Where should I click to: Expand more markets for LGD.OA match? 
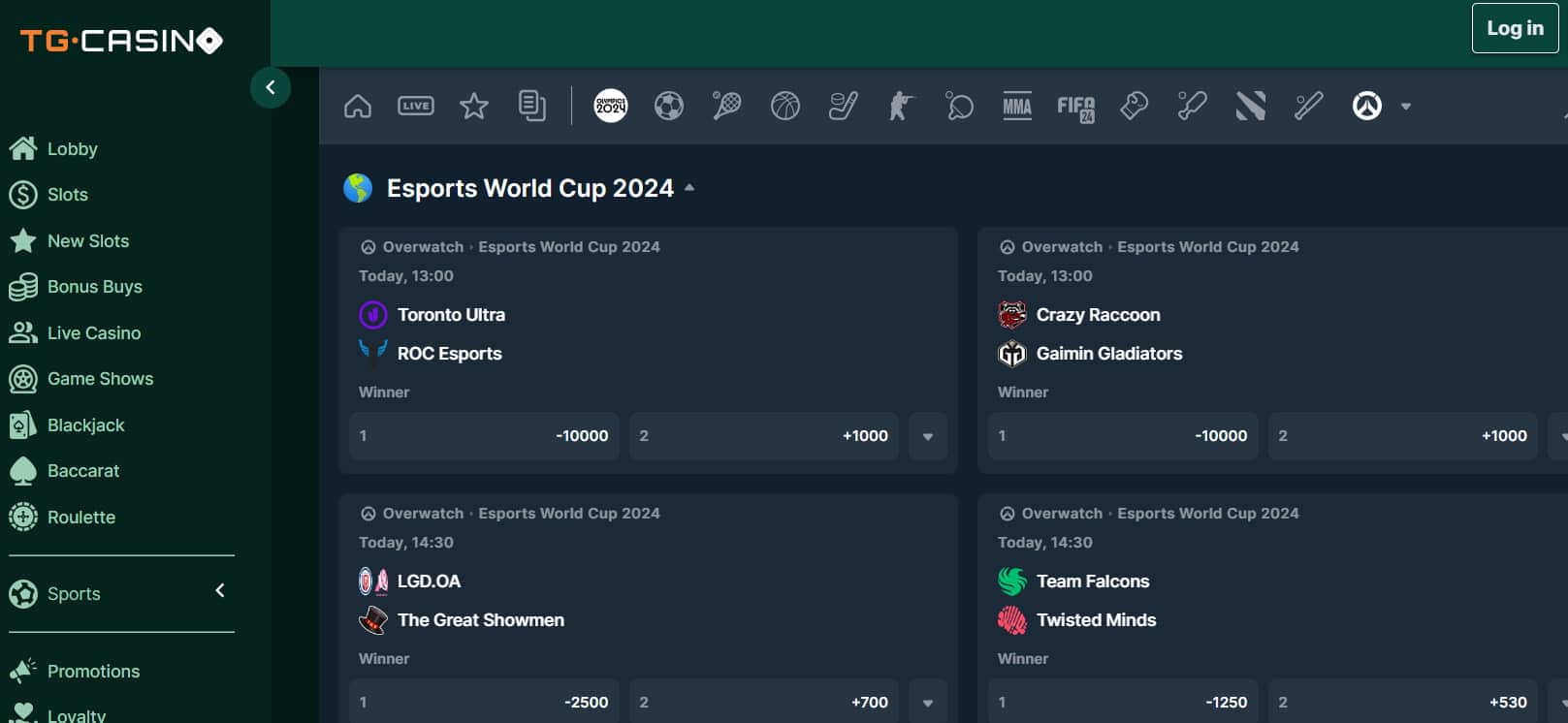click(x=928, y=703)
